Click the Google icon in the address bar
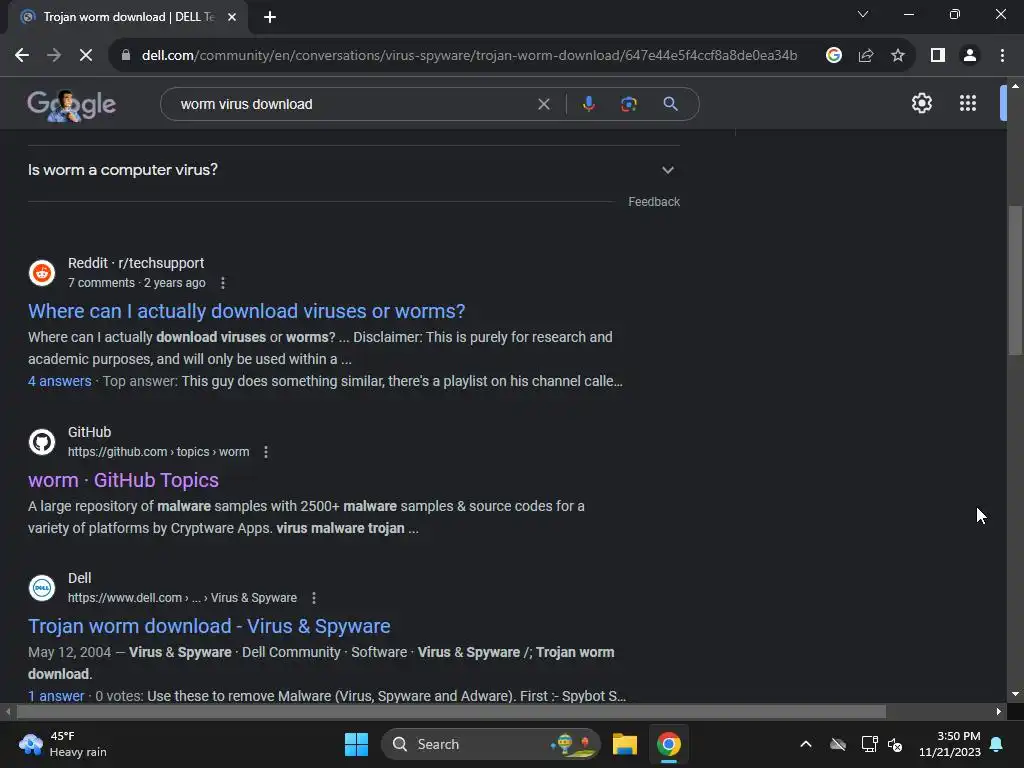Image resolution: width=1024 pixels, height=768 pixels. [833, 56]
